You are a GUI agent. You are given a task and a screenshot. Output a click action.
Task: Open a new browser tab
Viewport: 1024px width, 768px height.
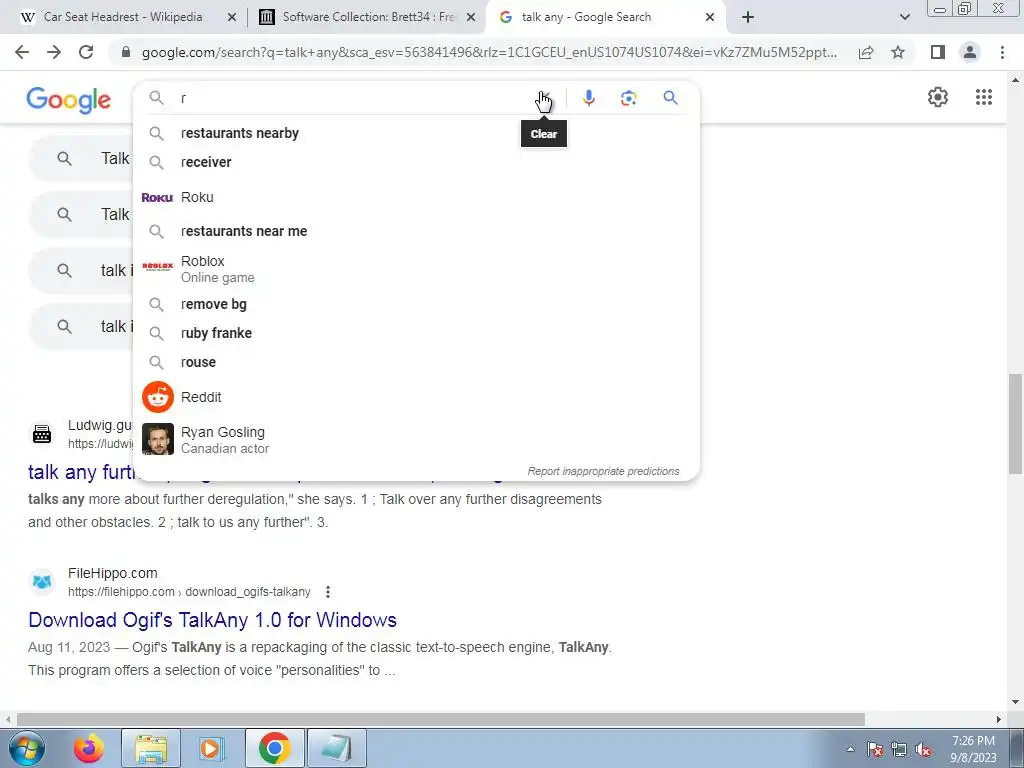click(748, 18)
